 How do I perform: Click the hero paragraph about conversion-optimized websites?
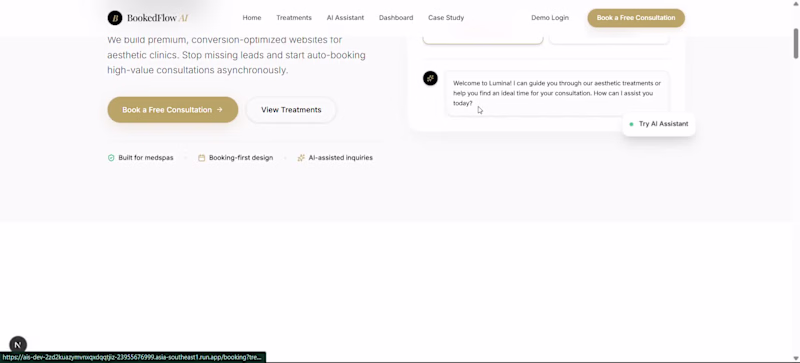tap(236, 55)
